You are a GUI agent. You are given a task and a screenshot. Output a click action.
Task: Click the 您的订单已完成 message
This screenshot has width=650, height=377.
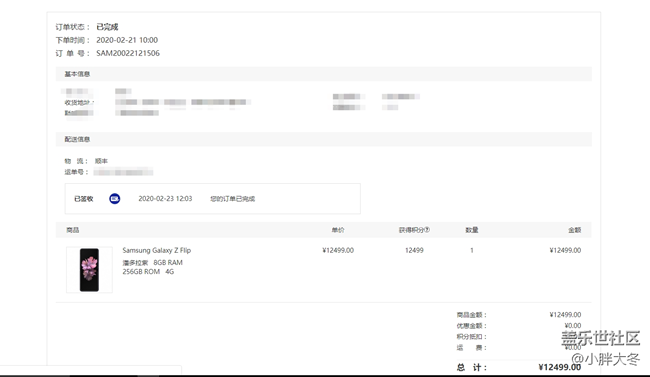coord(233,199)
